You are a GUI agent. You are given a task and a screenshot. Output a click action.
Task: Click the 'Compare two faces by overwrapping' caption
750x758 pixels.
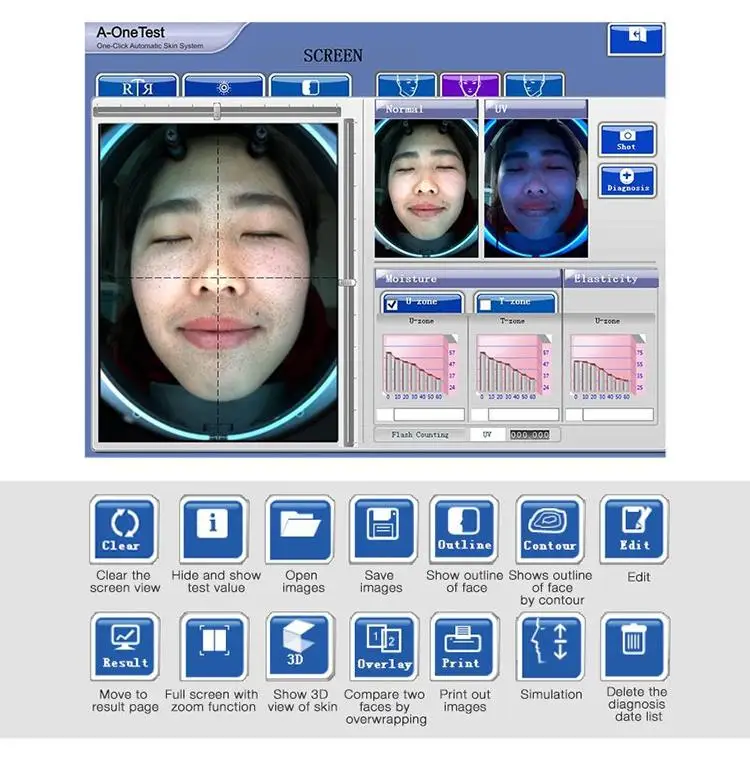pyautogui.click(x=385, y=707)
